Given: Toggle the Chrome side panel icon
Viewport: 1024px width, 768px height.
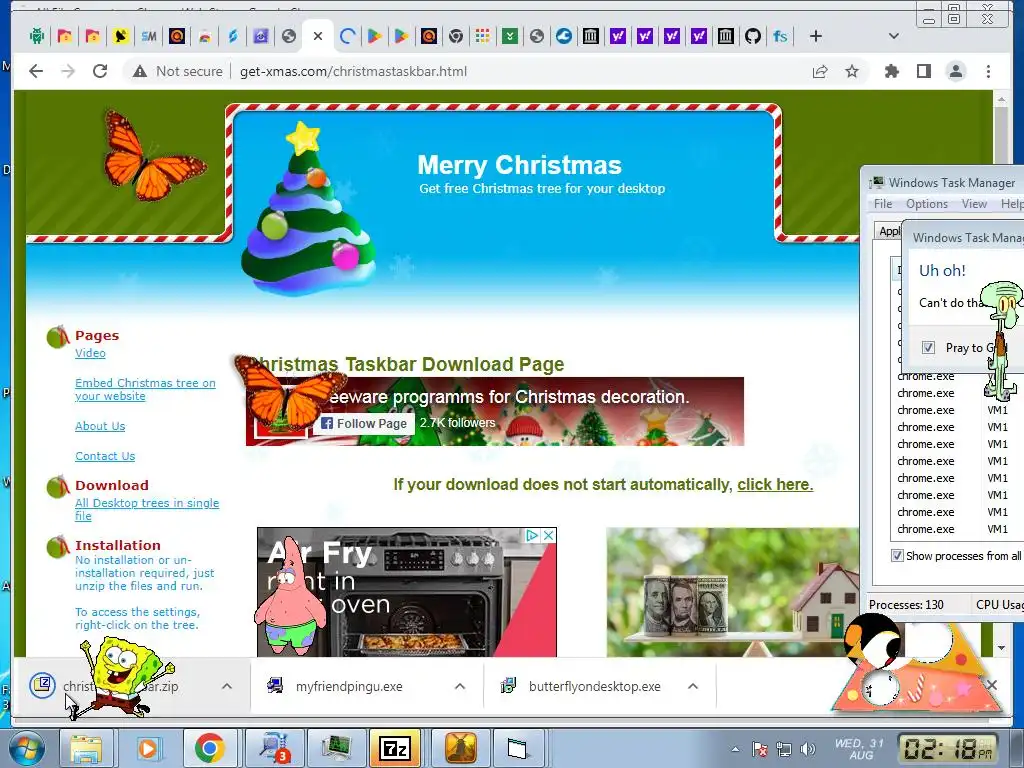Looking at the screenshot, I should click(x=923, y=71).
